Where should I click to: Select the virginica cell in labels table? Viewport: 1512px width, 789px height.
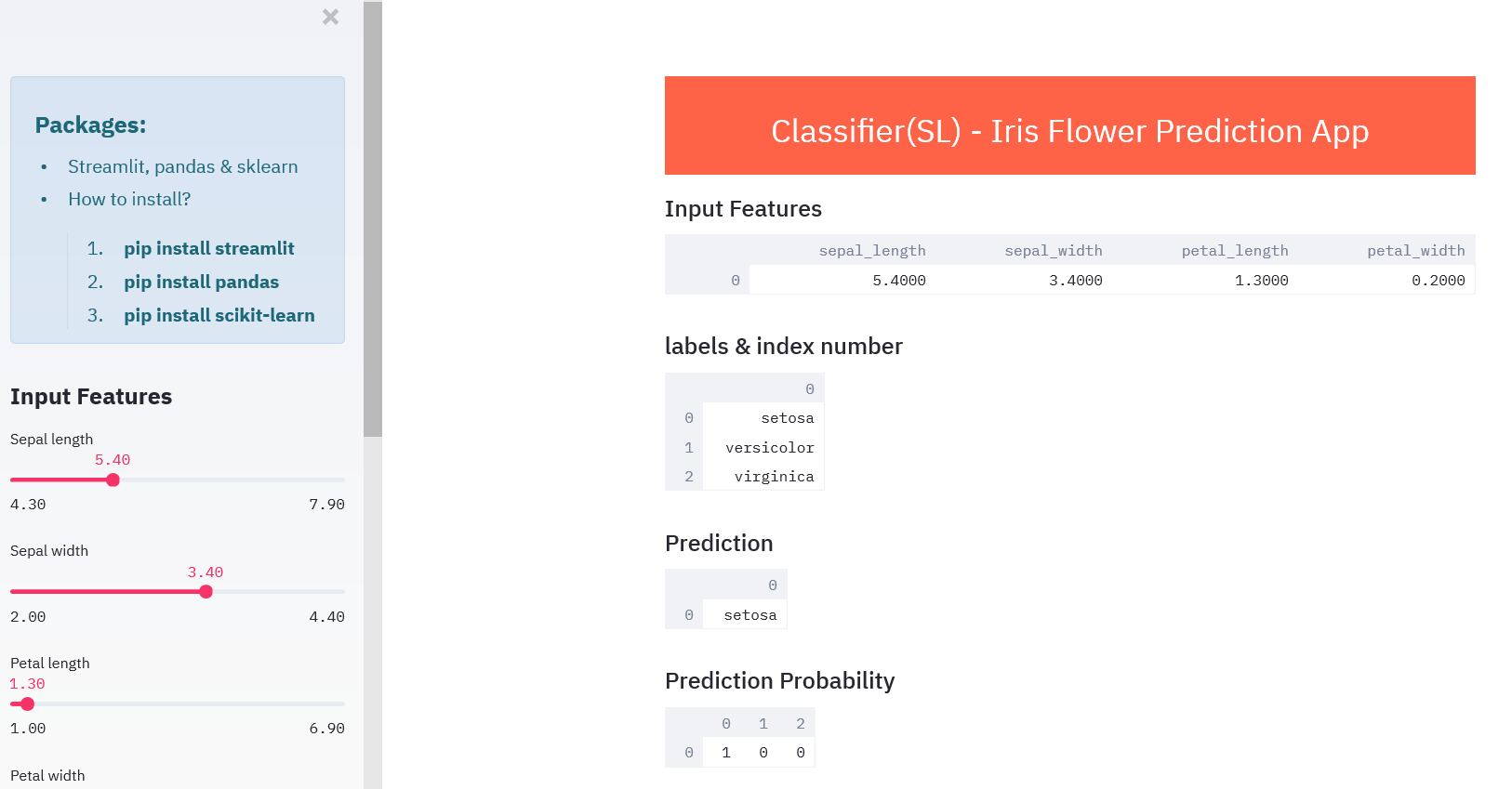pos(774,477)
